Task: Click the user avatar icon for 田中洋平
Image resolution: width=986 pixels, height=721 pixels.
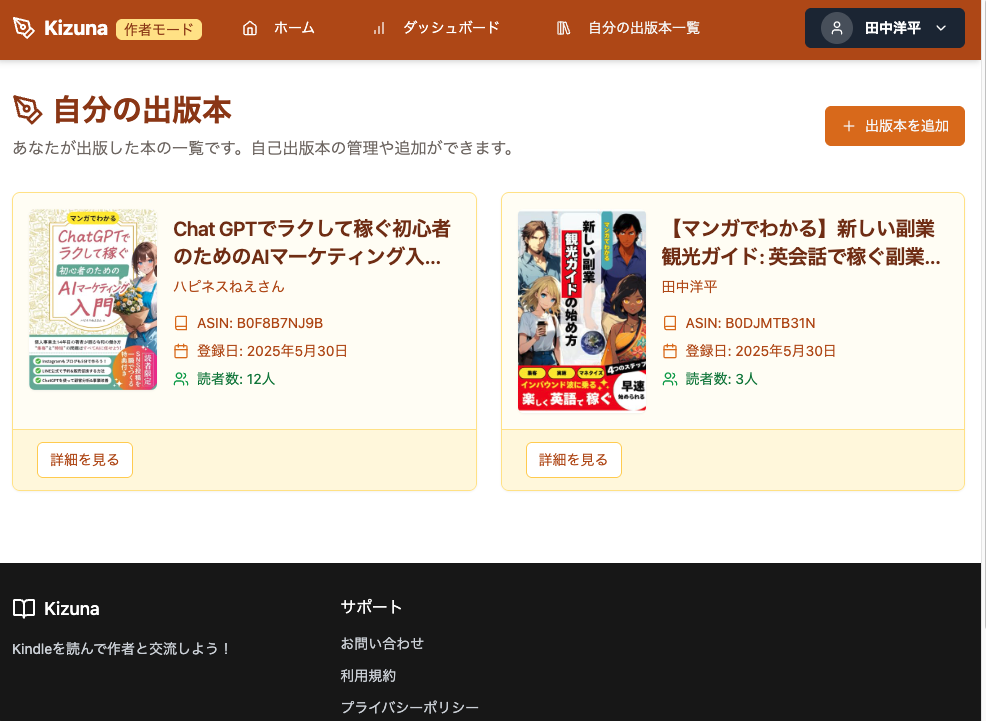Action: [837, 28]
